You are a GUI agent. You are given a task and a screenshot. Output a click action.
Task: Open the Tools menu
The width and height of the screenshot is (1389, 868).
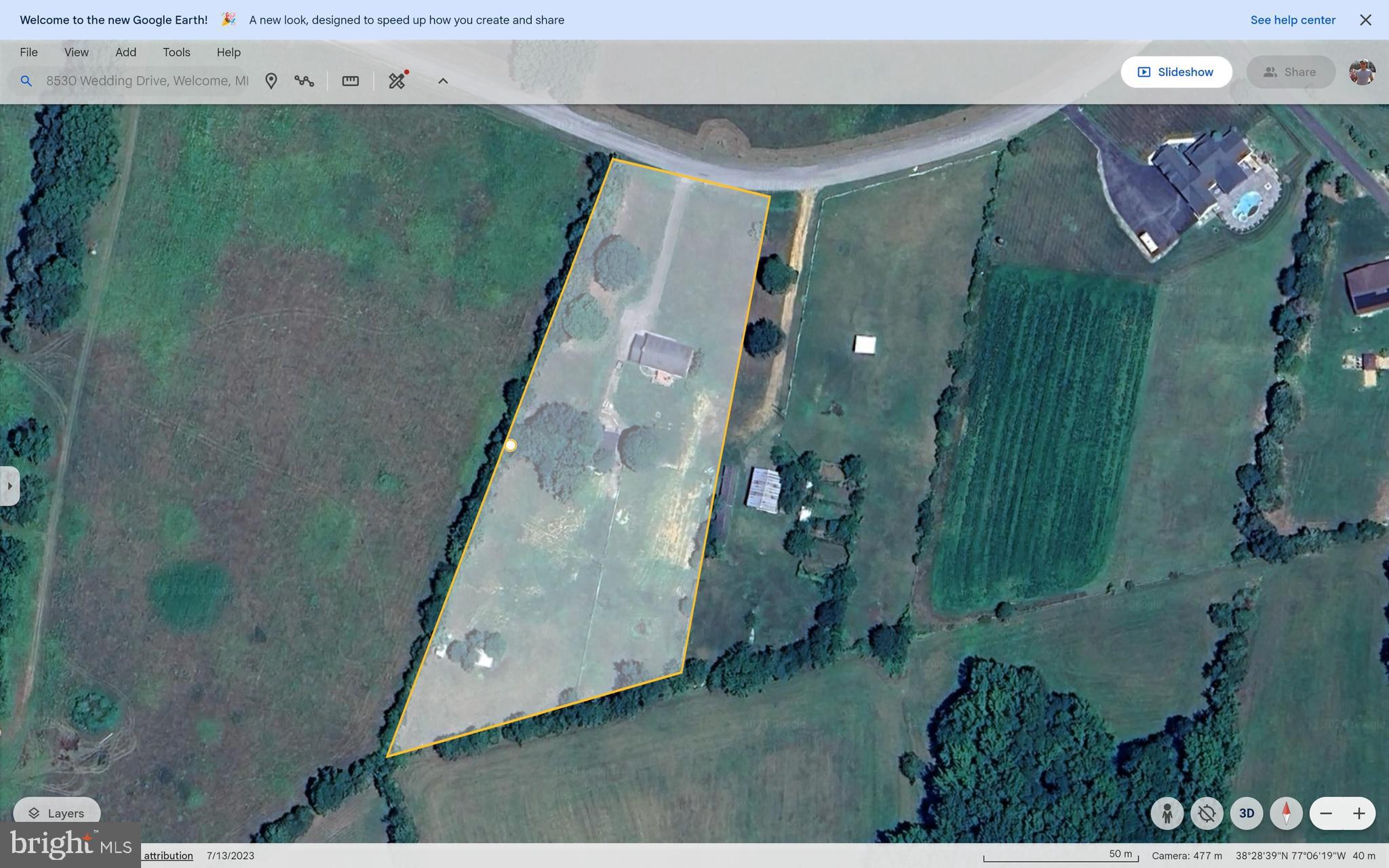click(176, 52)
